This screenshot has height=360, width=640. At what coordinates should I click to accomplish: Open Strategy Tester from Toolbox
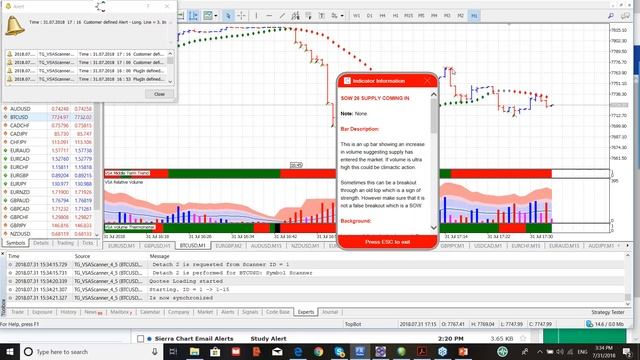tap(608, 312)
